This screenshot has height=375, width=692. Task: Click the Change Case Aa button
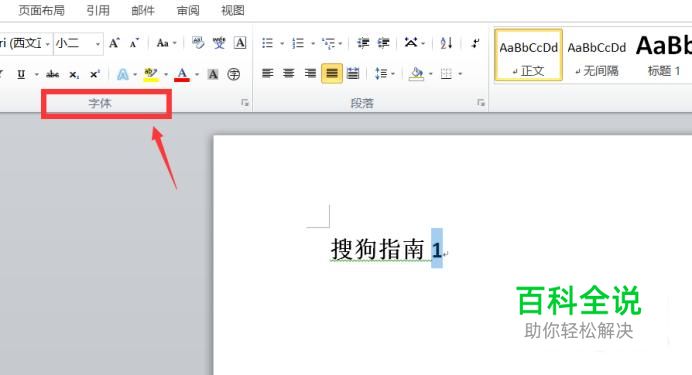(x=162, y=43)
